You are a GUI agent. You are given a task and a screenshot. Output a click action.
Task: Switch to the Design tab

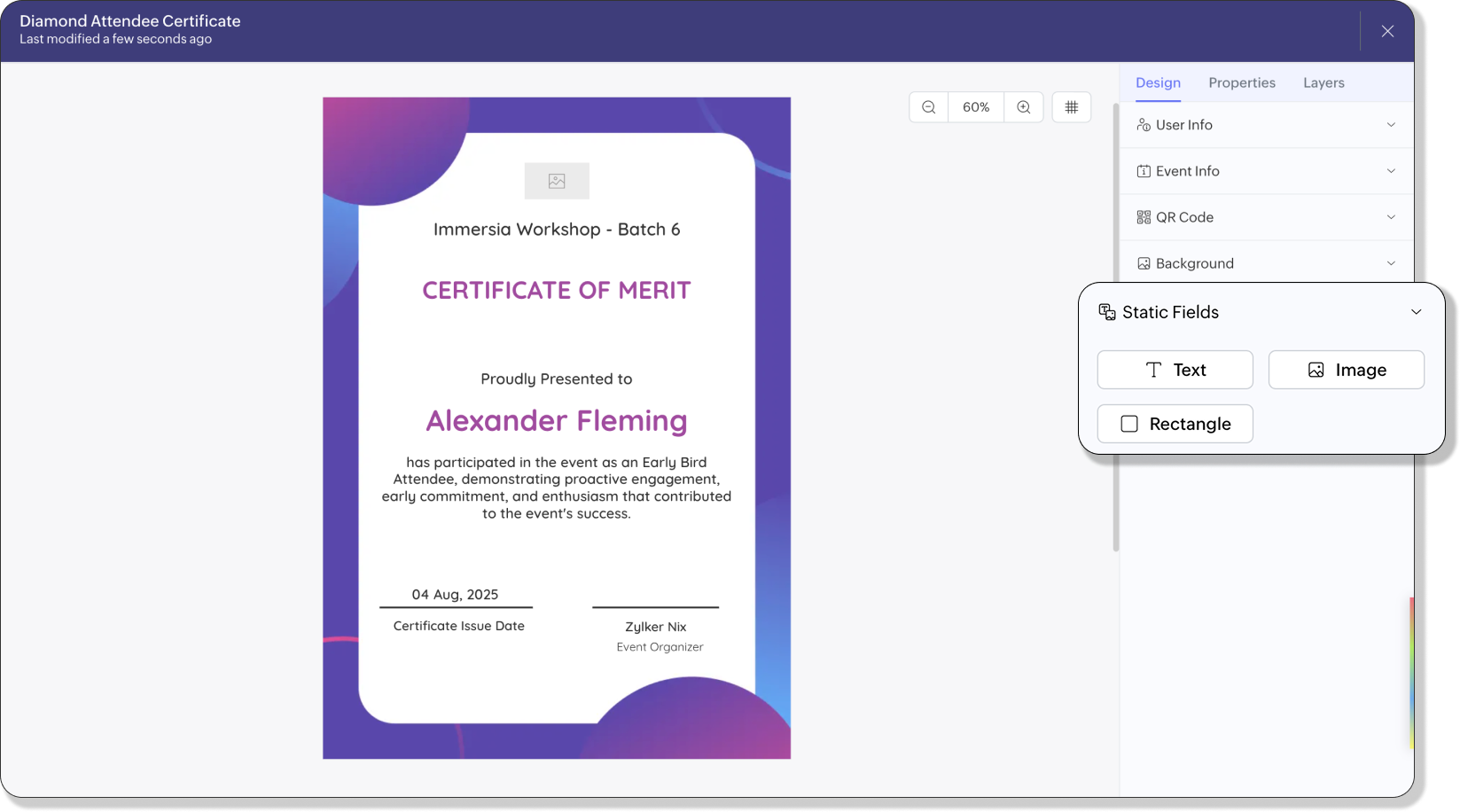tap(1158, 82)
